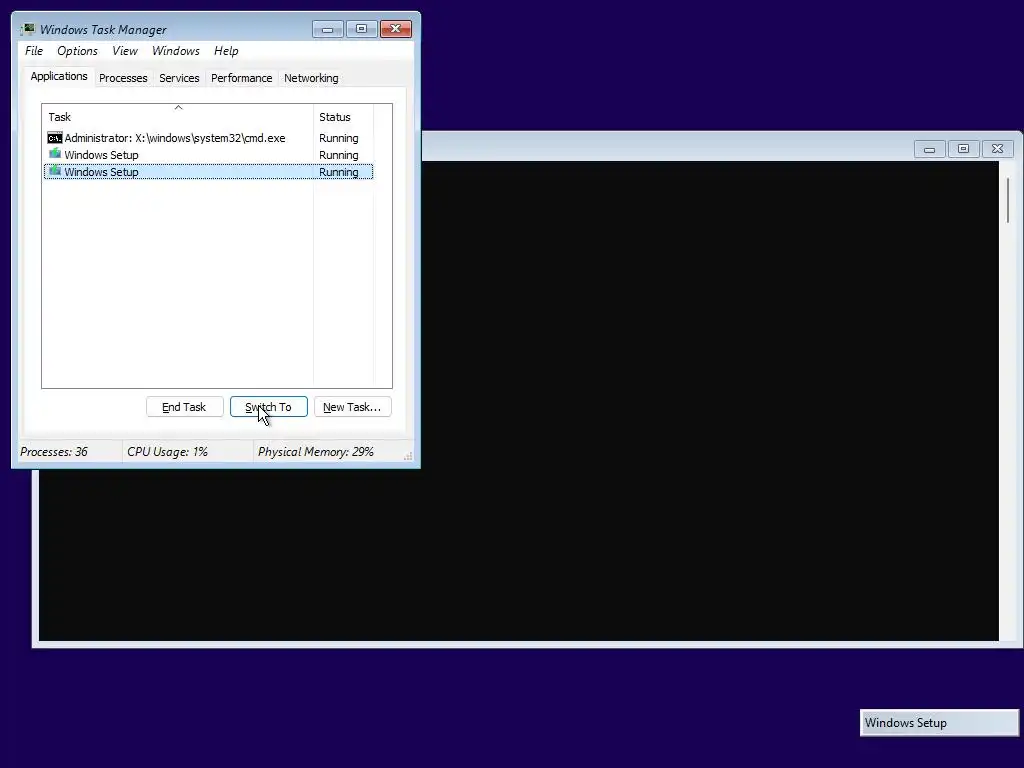The image size is (1024, 768).
Task: Minimize the background command window
Action: pyautogui.click(x=929, y=149)
